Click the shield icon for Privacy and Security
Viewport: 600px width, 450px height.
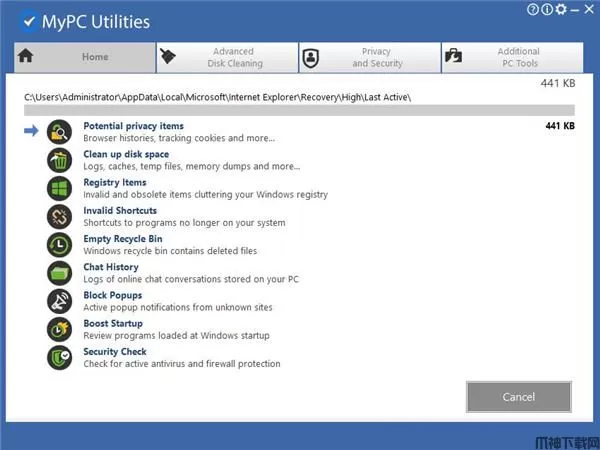coord(310,58)
